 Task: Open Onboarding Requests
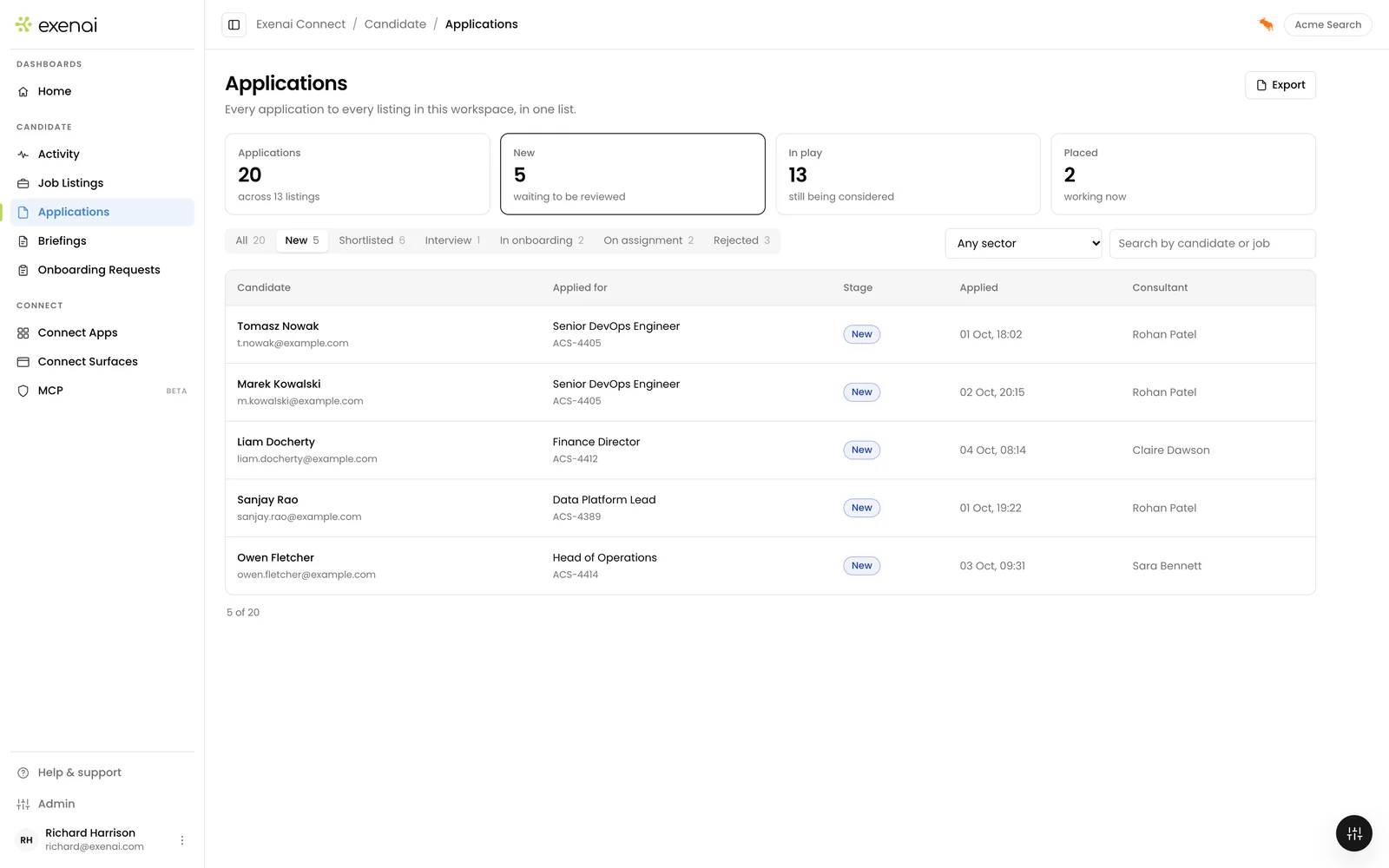click(x=102, y=270)
